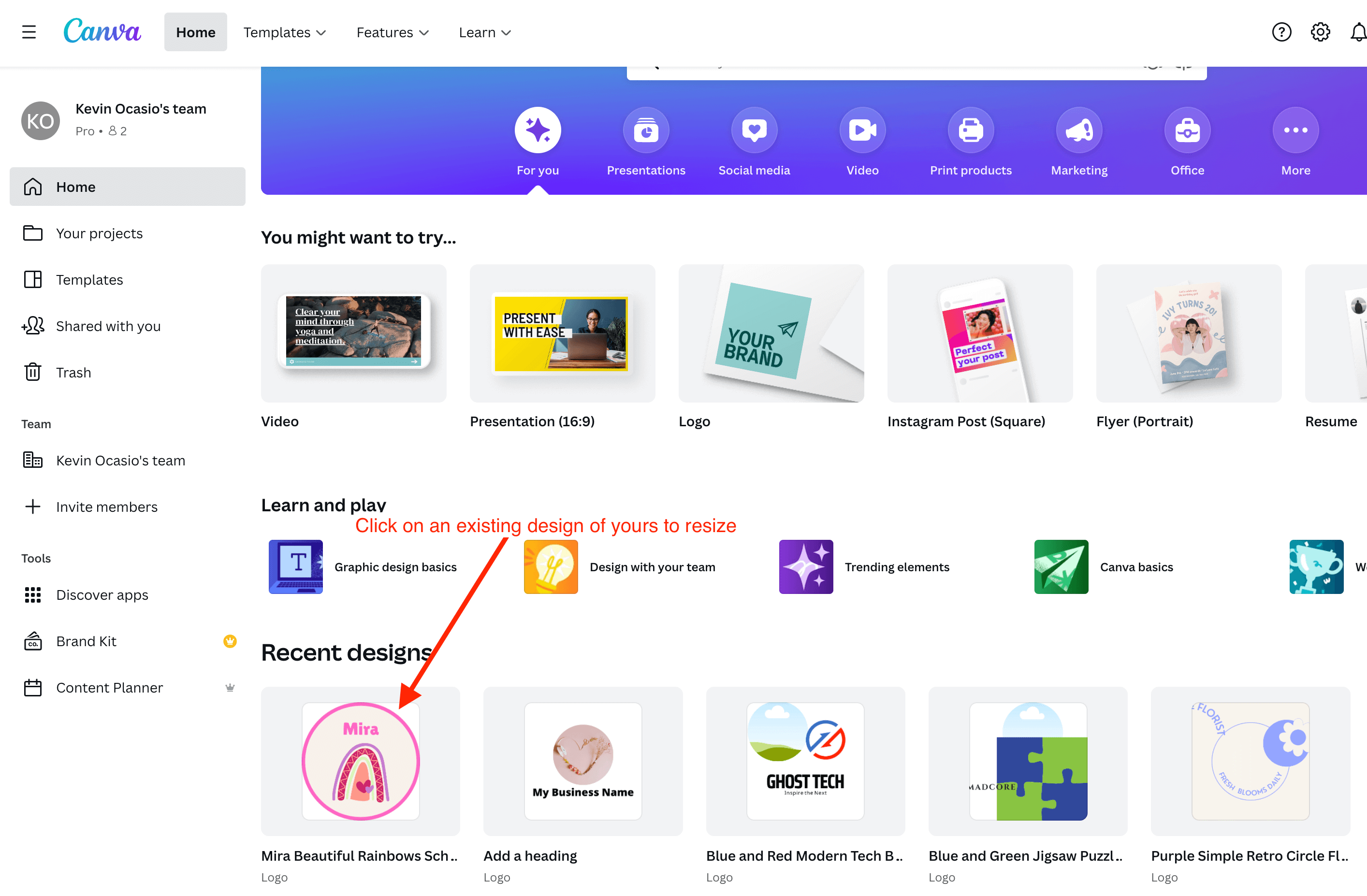Open Ghost Tech logo design thumbnail

click(x=805, y=761)
